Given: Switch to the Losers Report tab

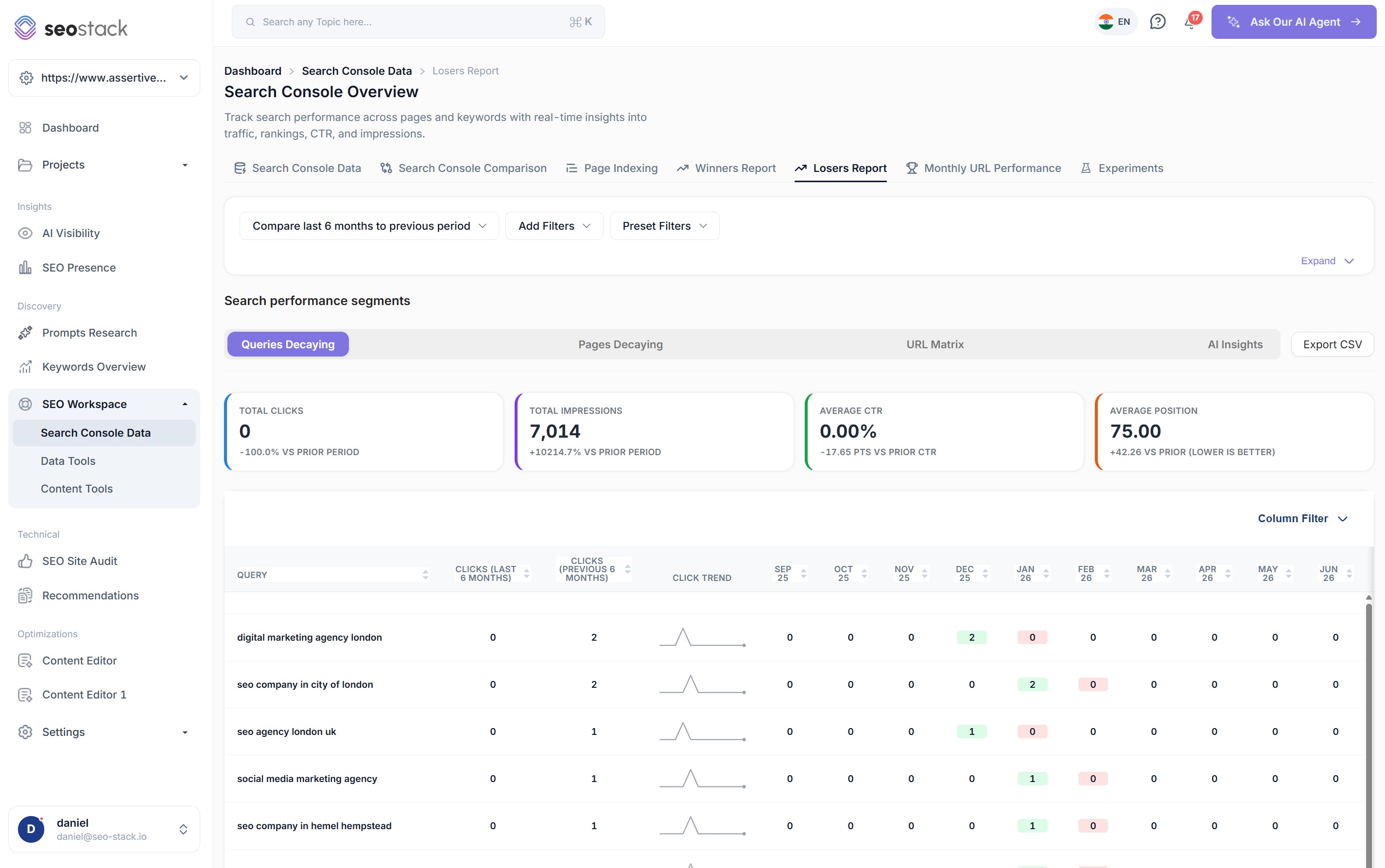Looking at the screenshot, I should point(841,168).
